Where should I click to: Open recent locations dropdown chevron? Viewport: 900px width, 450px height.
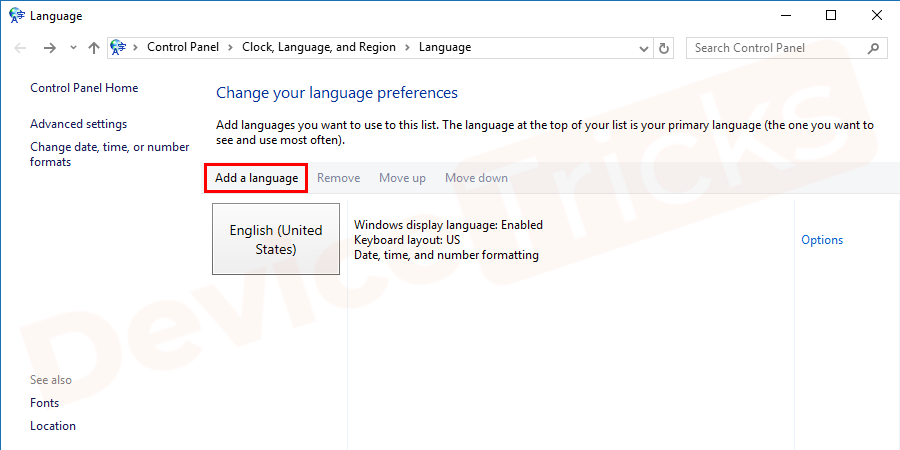tap(73, 48)
